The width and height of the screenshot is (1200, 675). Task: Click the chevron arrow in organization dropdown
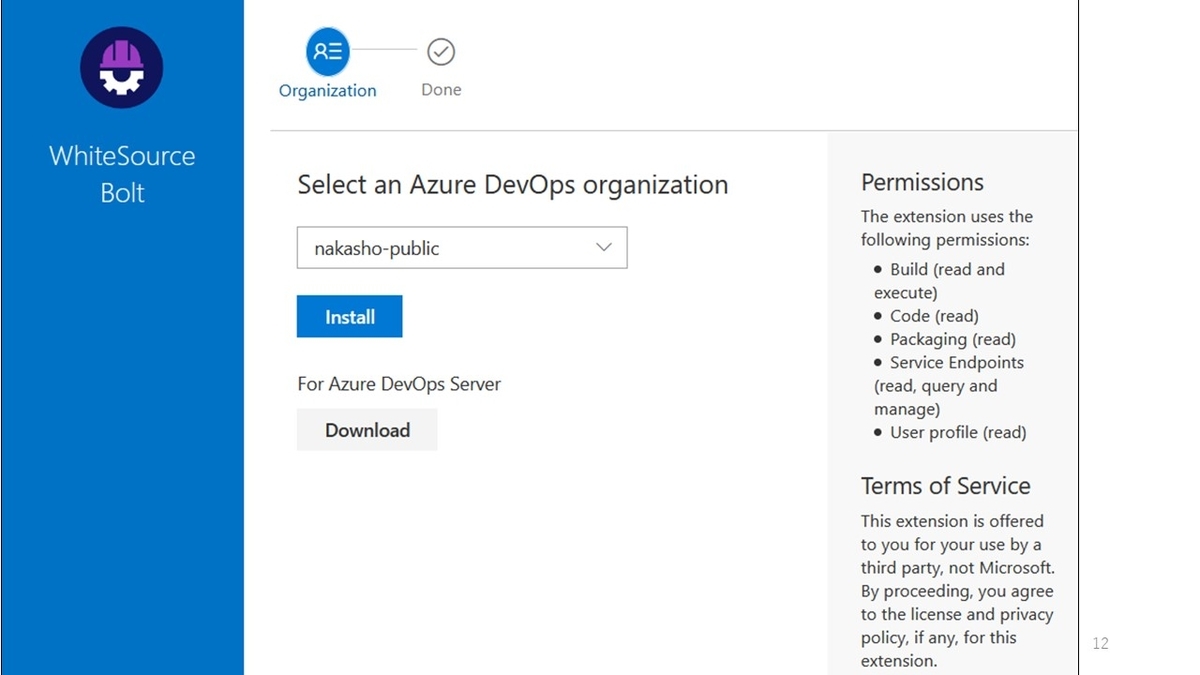click(603, 247)
